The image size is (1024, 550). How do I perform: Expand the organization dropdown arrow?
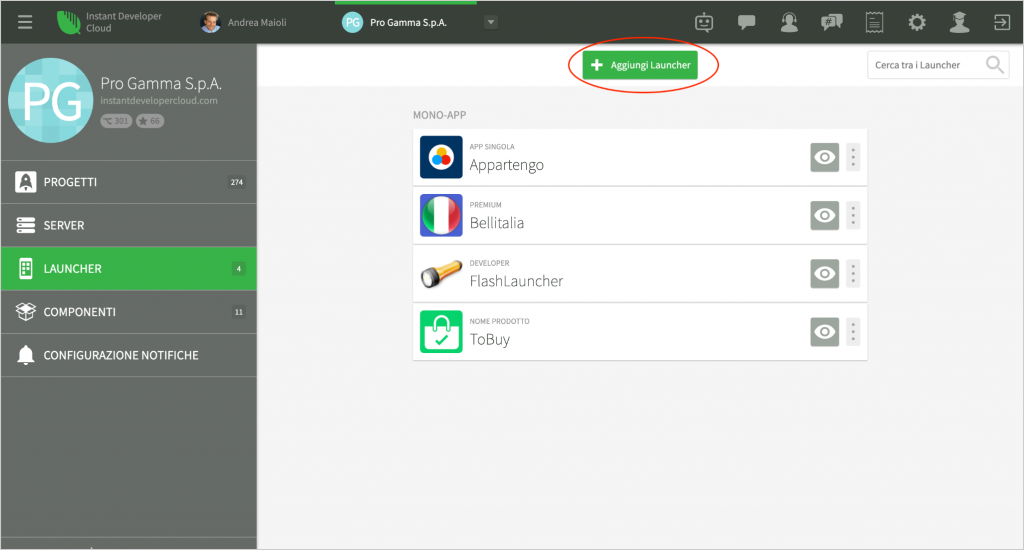click(490, 22)
